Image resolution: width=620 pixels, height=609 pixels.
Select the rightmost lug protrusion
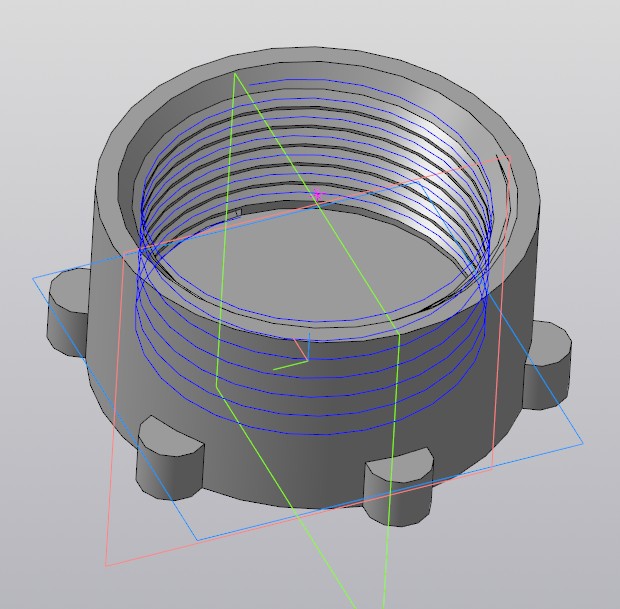[548, 366]
